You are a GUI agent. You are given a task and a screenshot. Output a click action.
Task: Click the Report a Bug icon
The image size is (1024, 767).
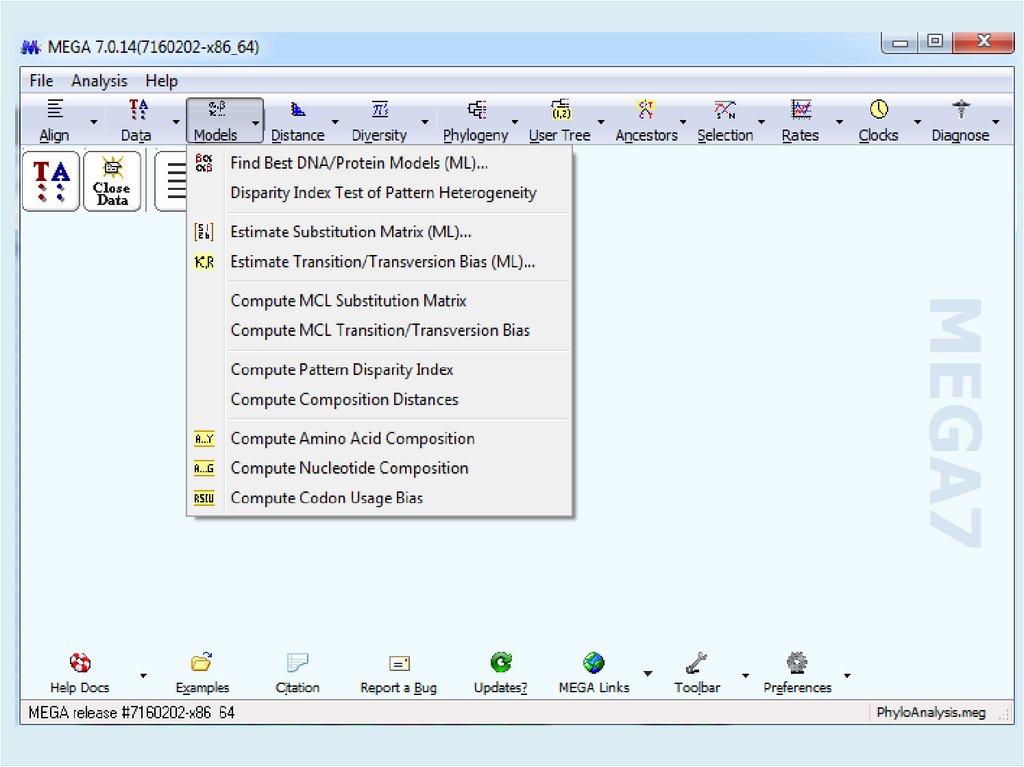coord(399,663)
